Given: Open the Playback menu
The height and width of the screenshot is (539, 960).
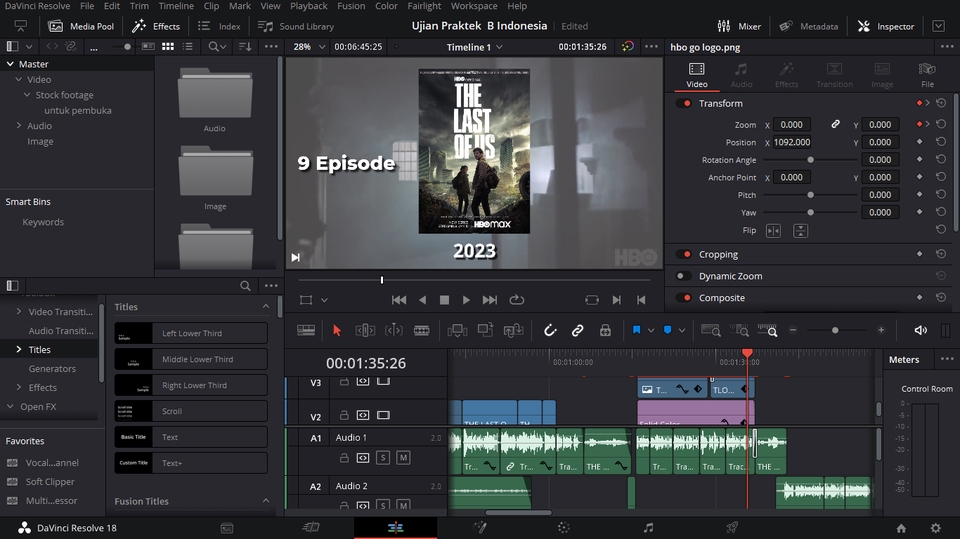Looking at the screenshot, I should 309,6.
